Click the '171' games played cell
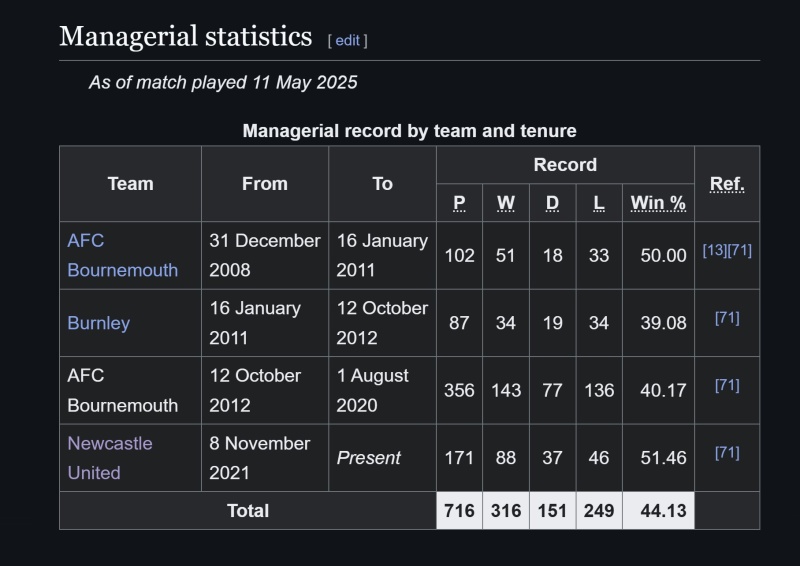 [459, 458]
